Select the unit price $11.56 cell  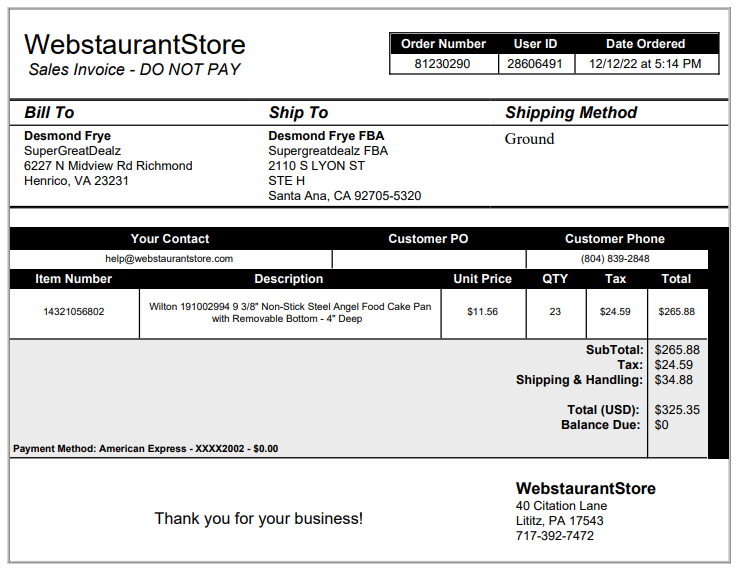483,312
